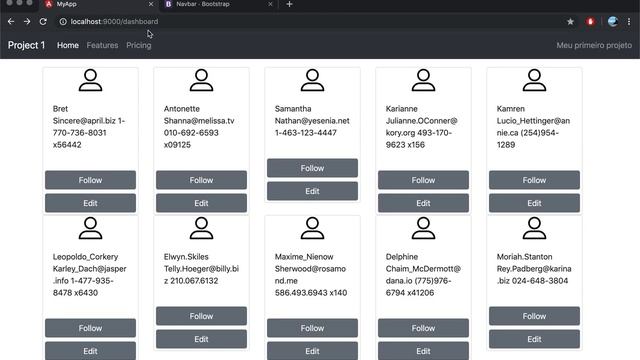The width and height of the screenshot is (640, 360).
Task: Follow Elwyn.Skiles
Action: coord(201,316)
